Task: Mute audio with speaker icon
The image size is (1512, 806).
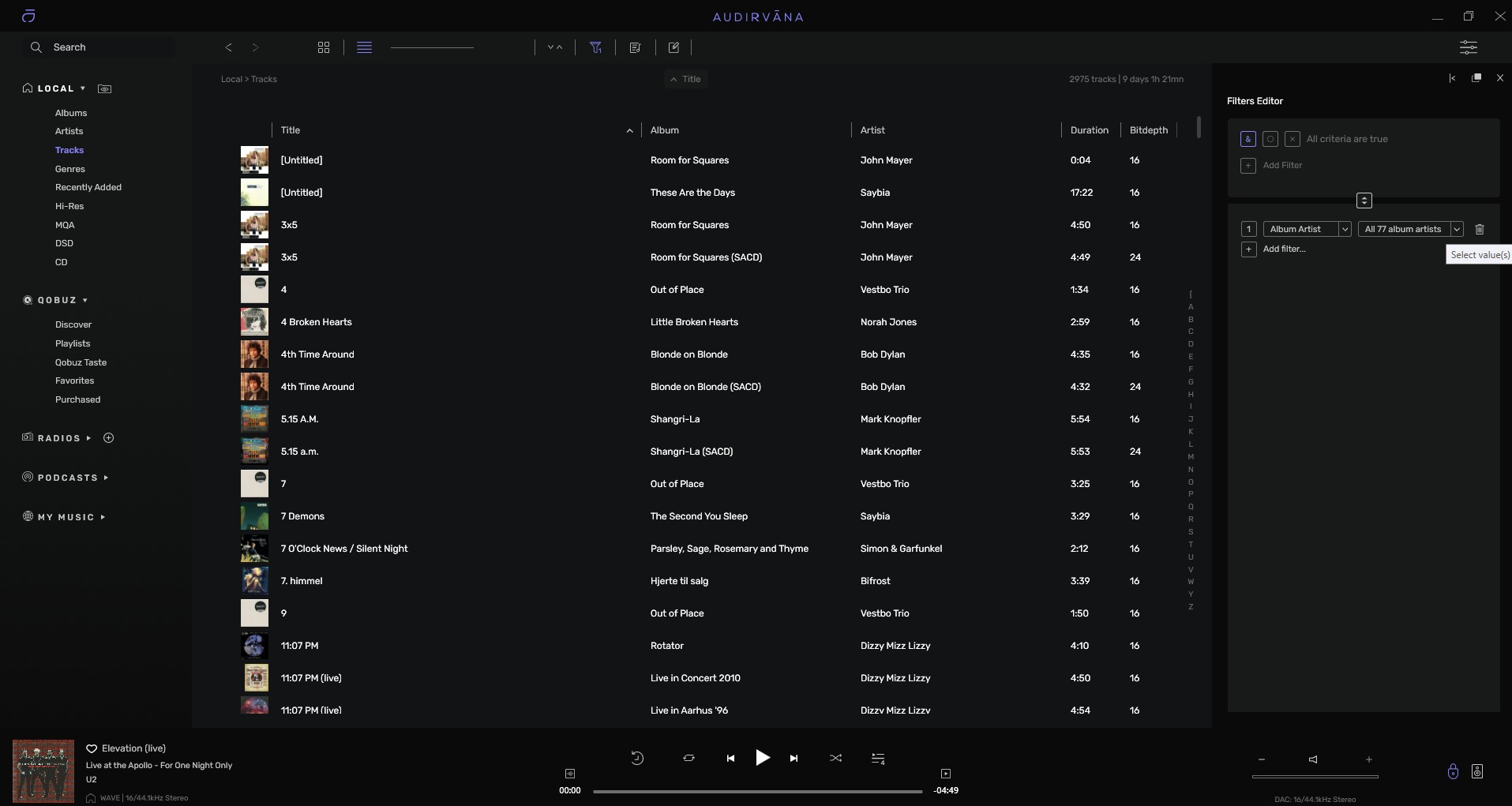Action: coord(1313,759)
